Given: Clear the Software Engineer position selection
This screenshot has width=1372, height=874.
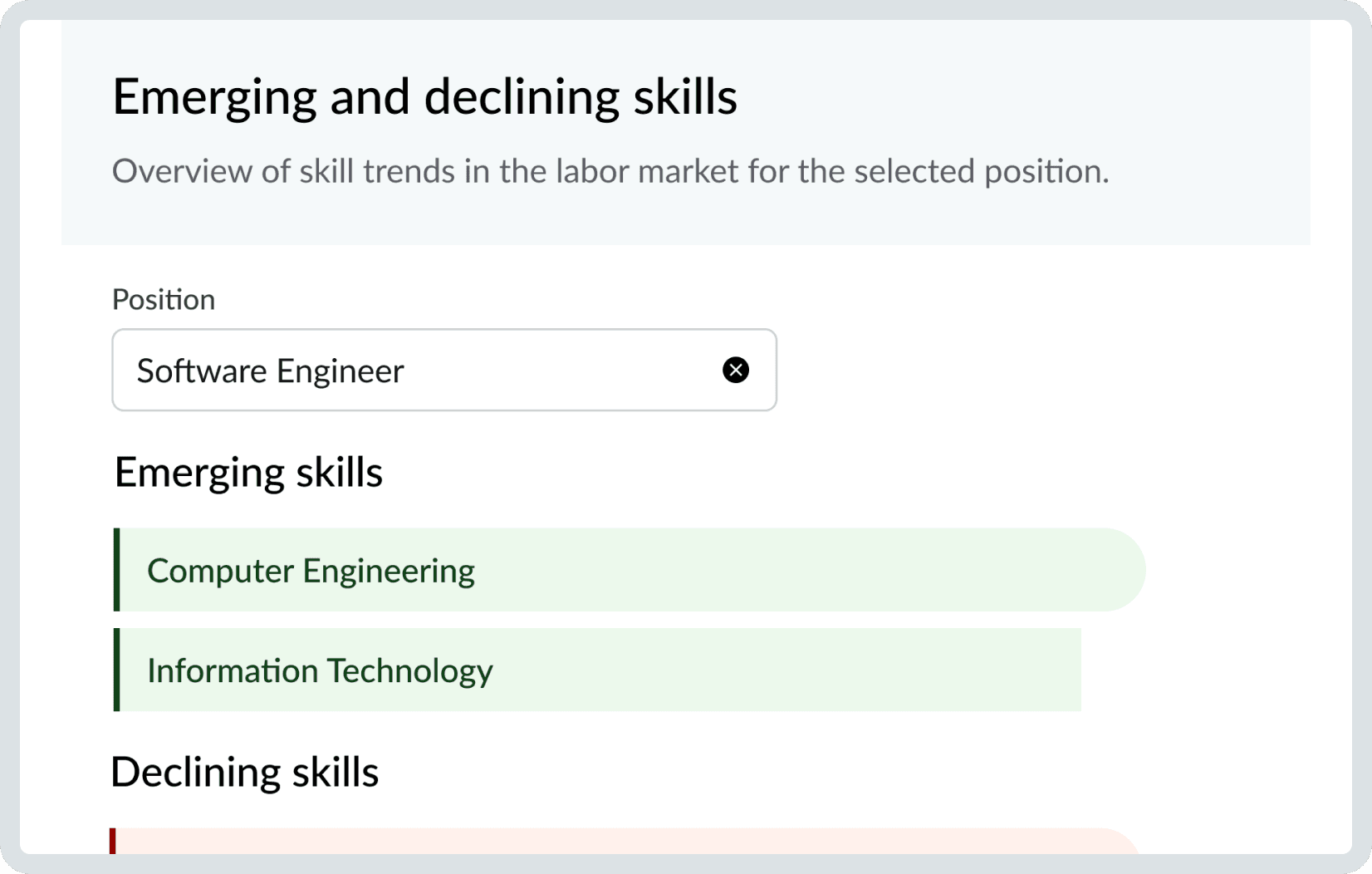Looking at the screenshot, I should (735, 370).
